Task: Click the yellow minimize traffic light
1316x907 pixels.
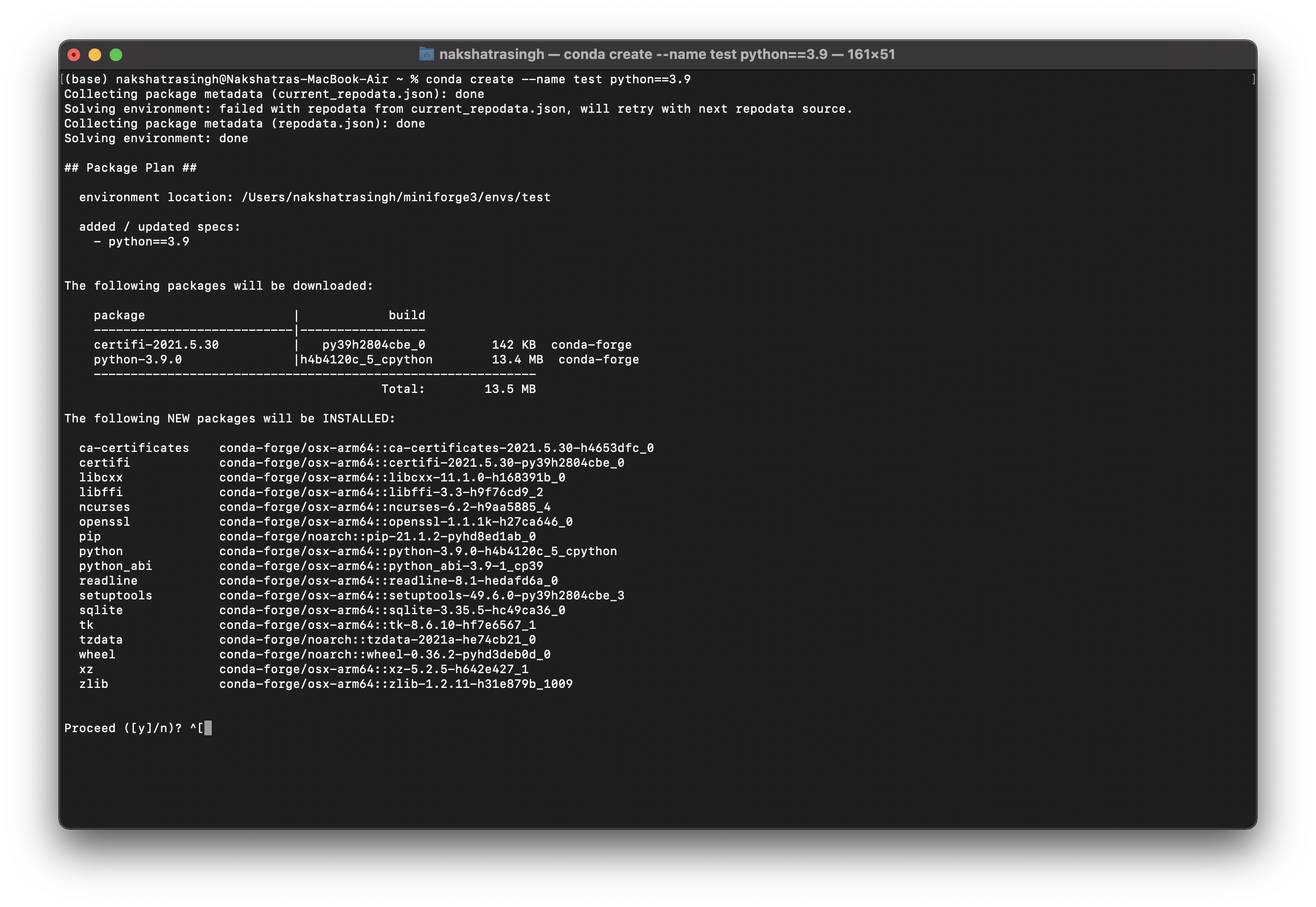Action: tap(95, 54)
